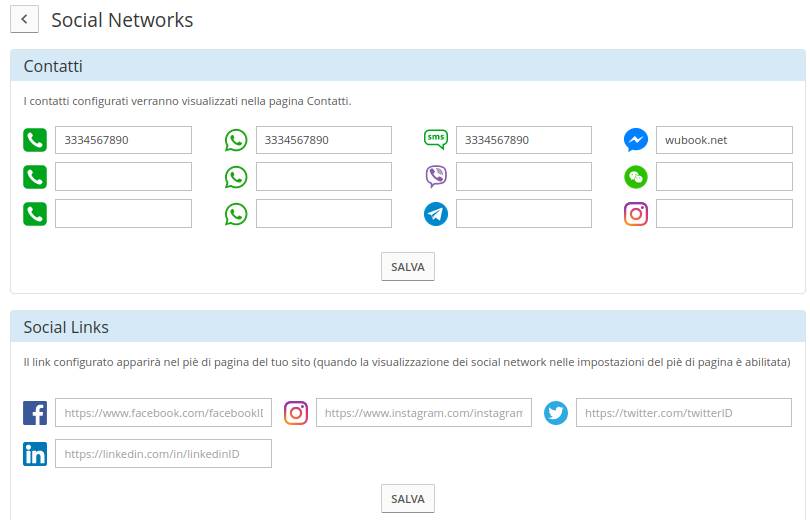Focus the Messenger field containing wubook.net
This screenshot has width=810, height=520.
pyautogui.click(x=724, y=140)
